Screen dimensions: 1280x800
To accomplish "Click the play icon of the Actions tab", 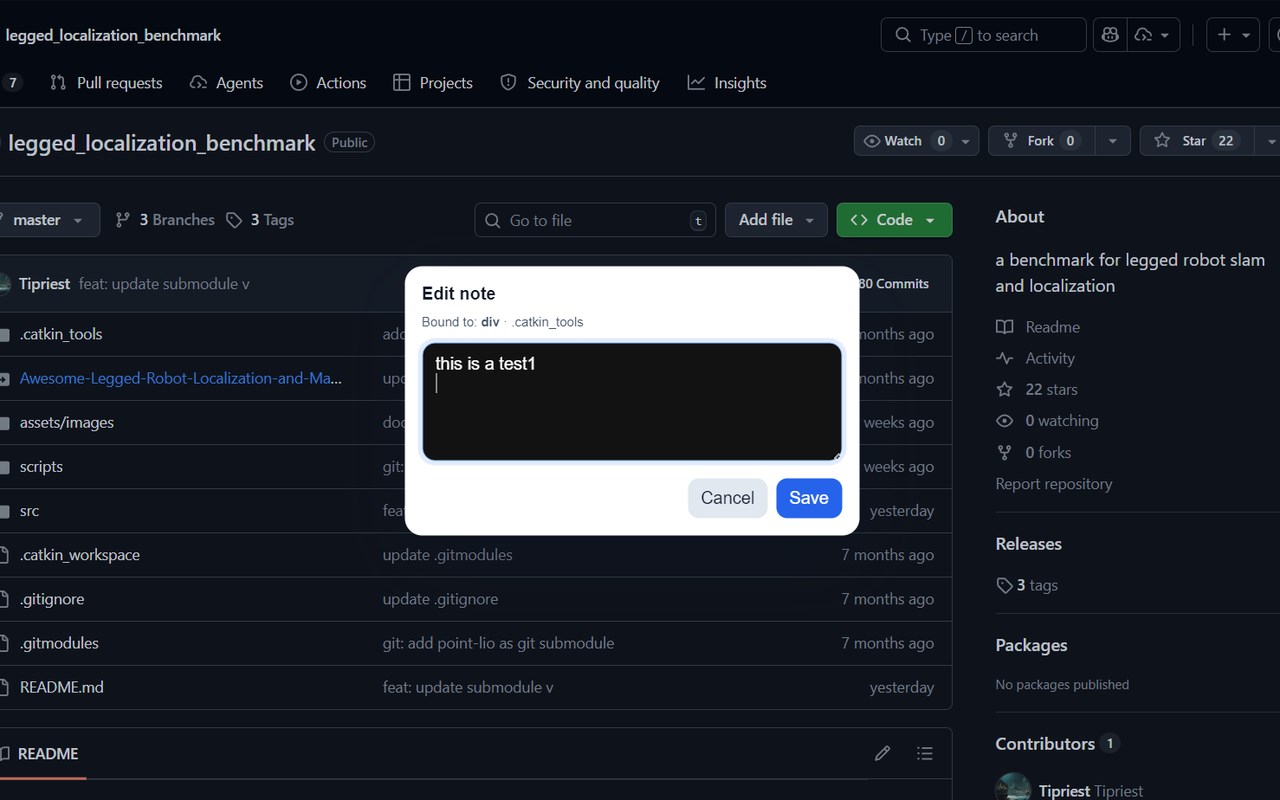I will (x=299, y=83).
